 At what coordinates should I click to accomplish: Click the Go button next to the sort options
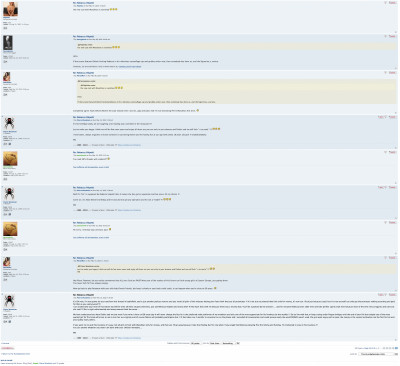pos(238,343)
